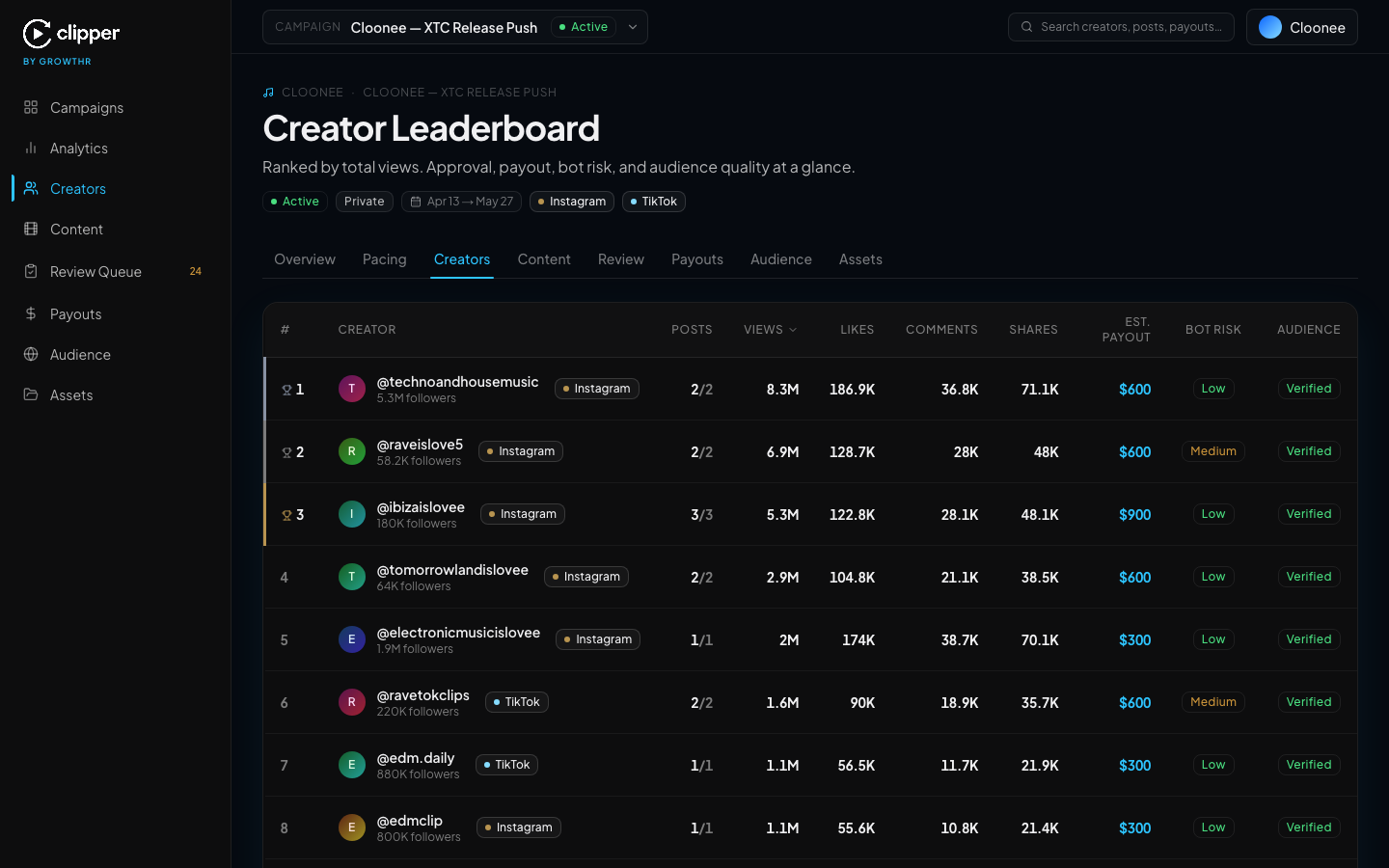Click the 174K likes cell
Image resolution: width=1389 pixels, height=868 pixels.
pos(858,640)
